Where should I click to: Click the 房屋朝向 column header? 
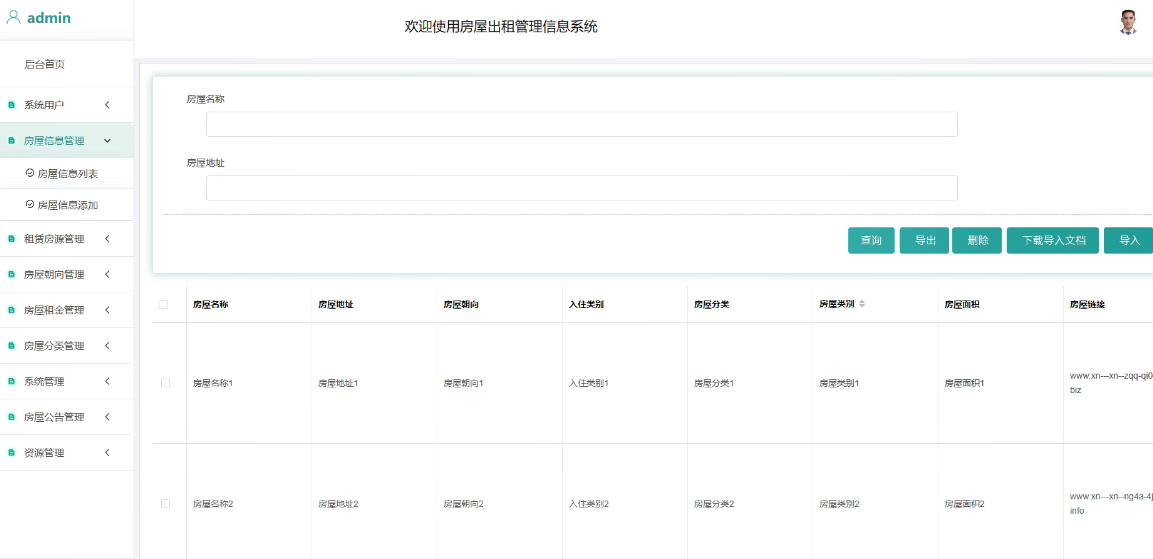(461, 304)
